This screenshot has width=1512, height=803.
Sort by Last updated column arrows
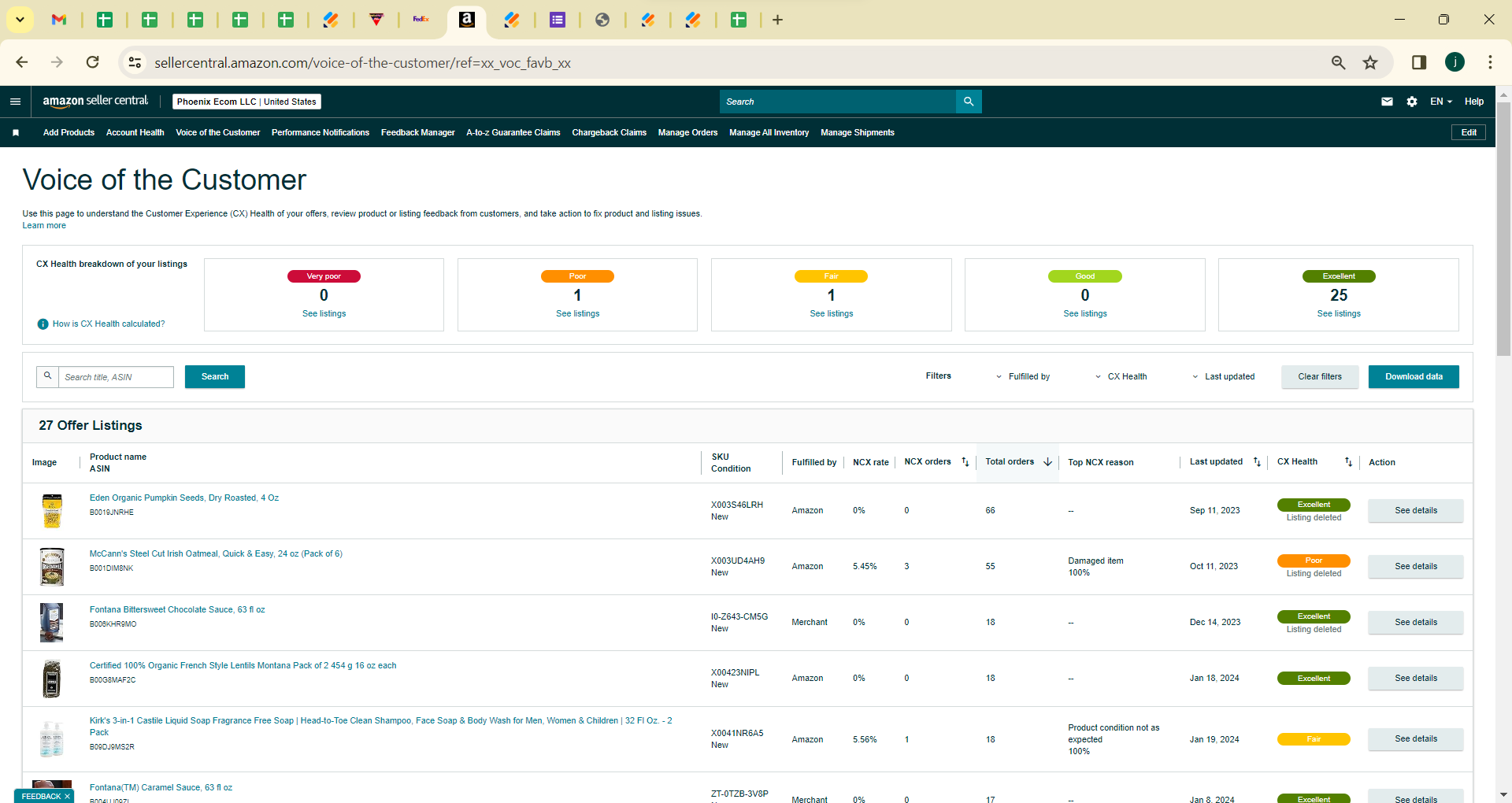pos(1257,462)
